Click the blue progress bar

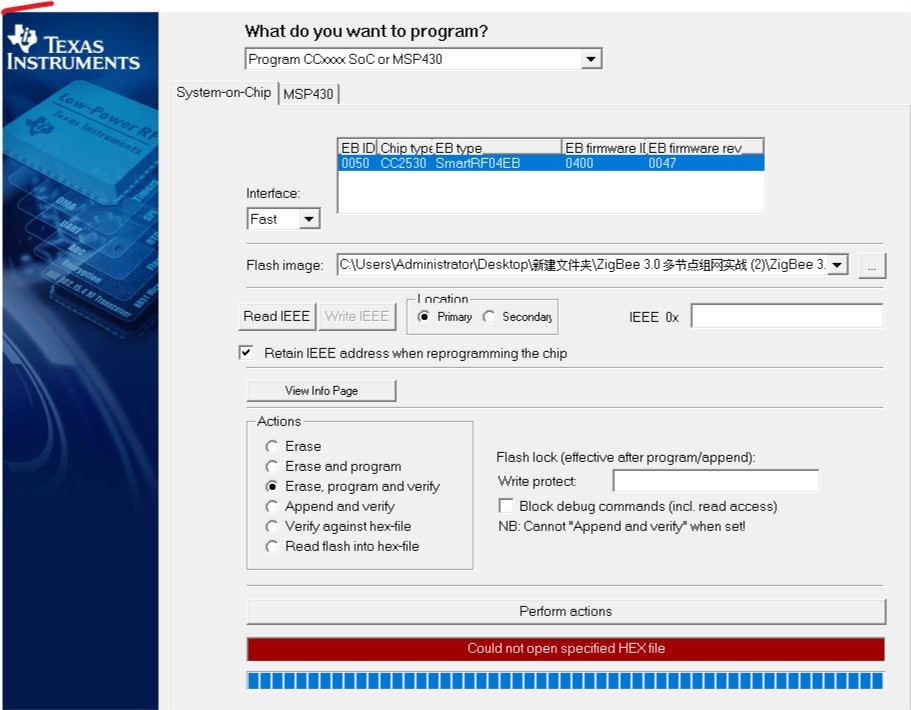click(x=565, y=680)
